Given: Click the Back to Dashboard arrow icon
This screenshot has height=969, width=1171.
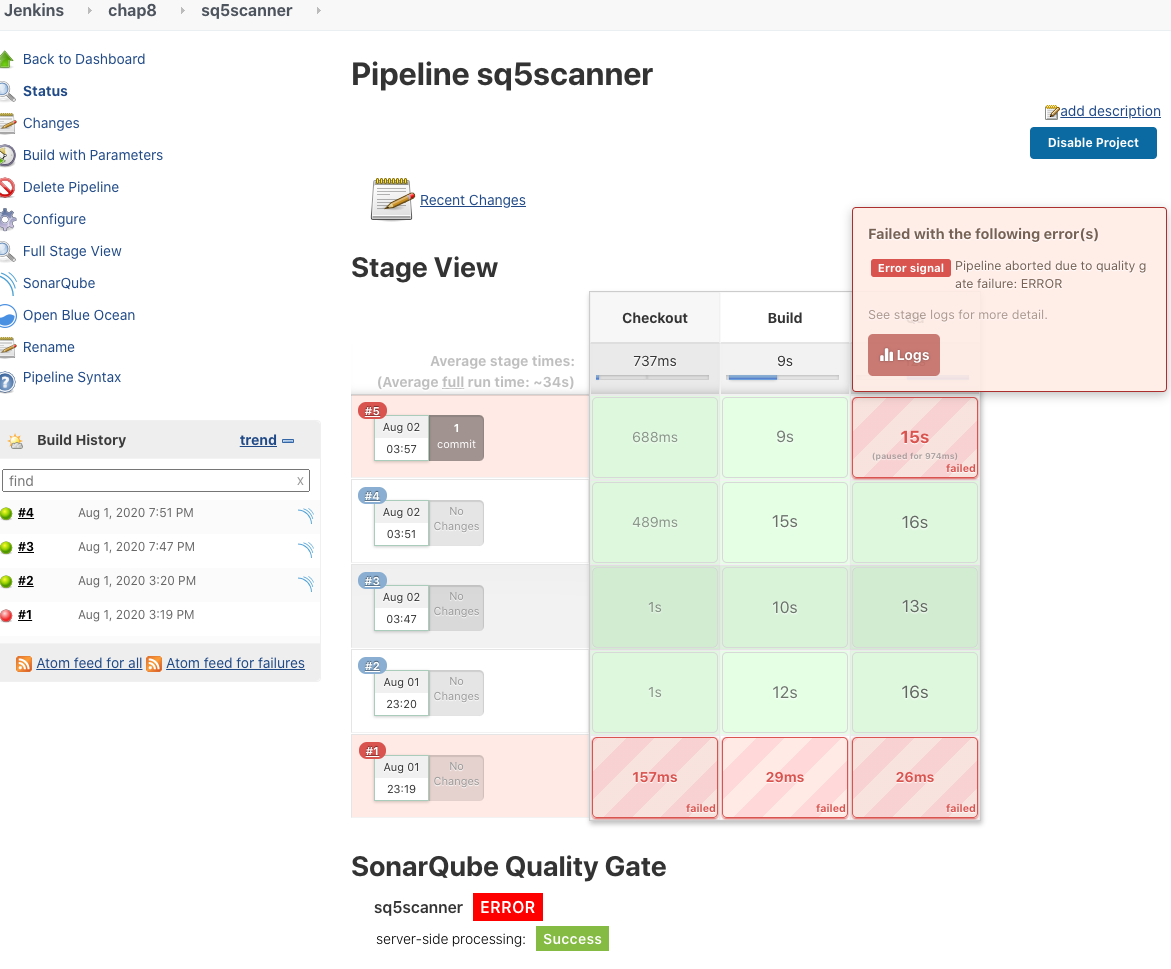Looking at the screenshot, I should (x=7, y=59).
